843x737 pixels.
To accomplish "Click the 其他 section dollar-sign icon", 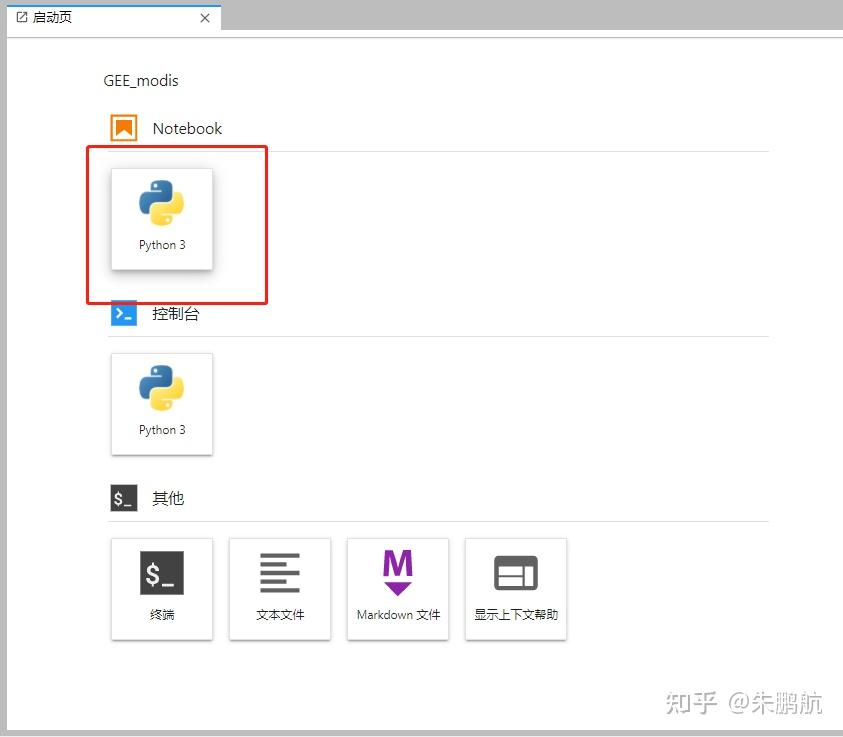I will (x=124, y=498).
